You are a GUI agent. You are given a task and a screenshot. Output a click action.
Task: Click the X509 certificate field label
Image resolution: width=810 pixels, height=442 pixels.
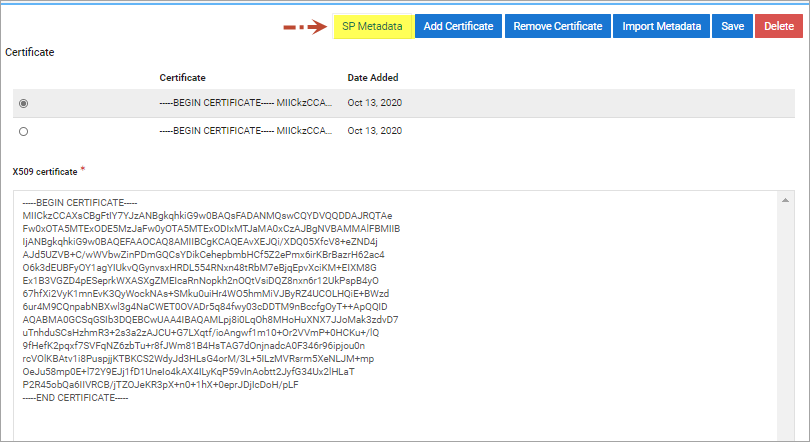click(47, 171)
